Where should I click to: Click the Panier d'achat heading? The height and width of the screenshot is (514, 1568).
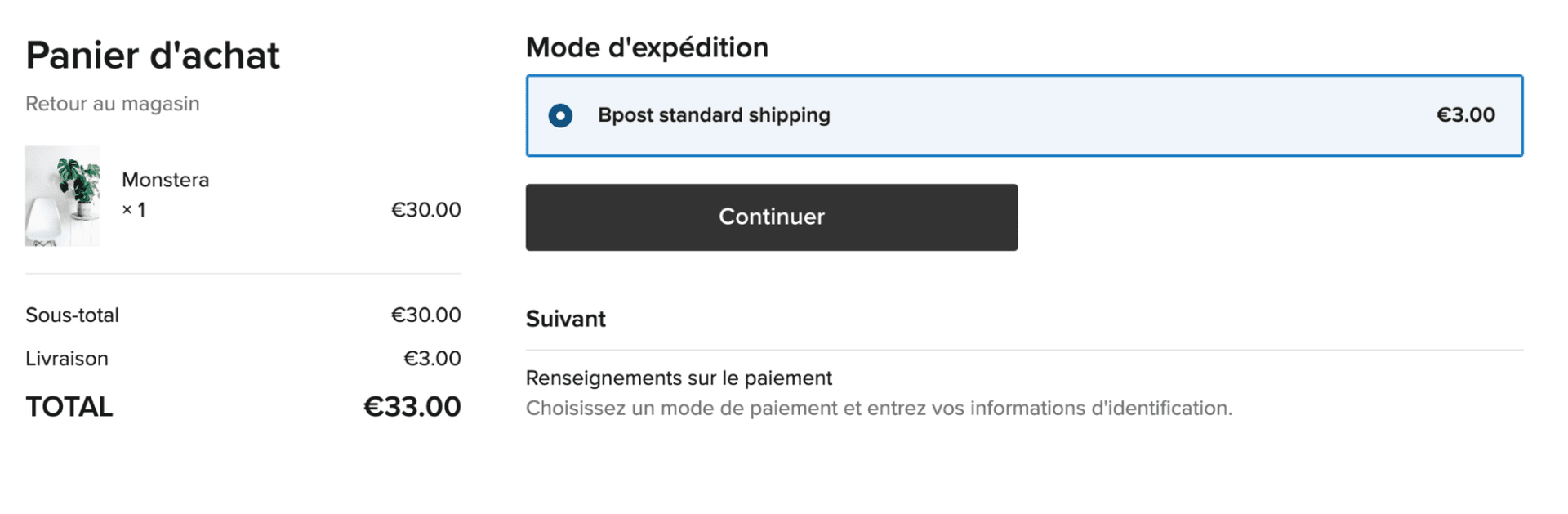[153, 56]
